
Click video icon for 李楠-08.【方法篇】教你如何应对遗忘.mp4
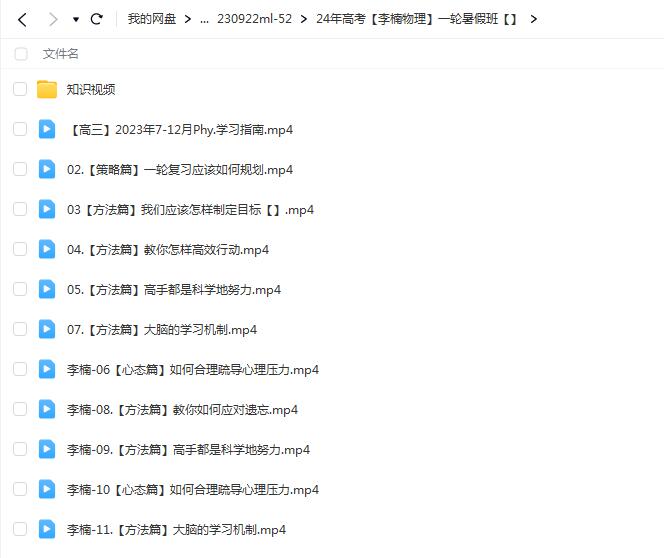[x=47, y=409]
